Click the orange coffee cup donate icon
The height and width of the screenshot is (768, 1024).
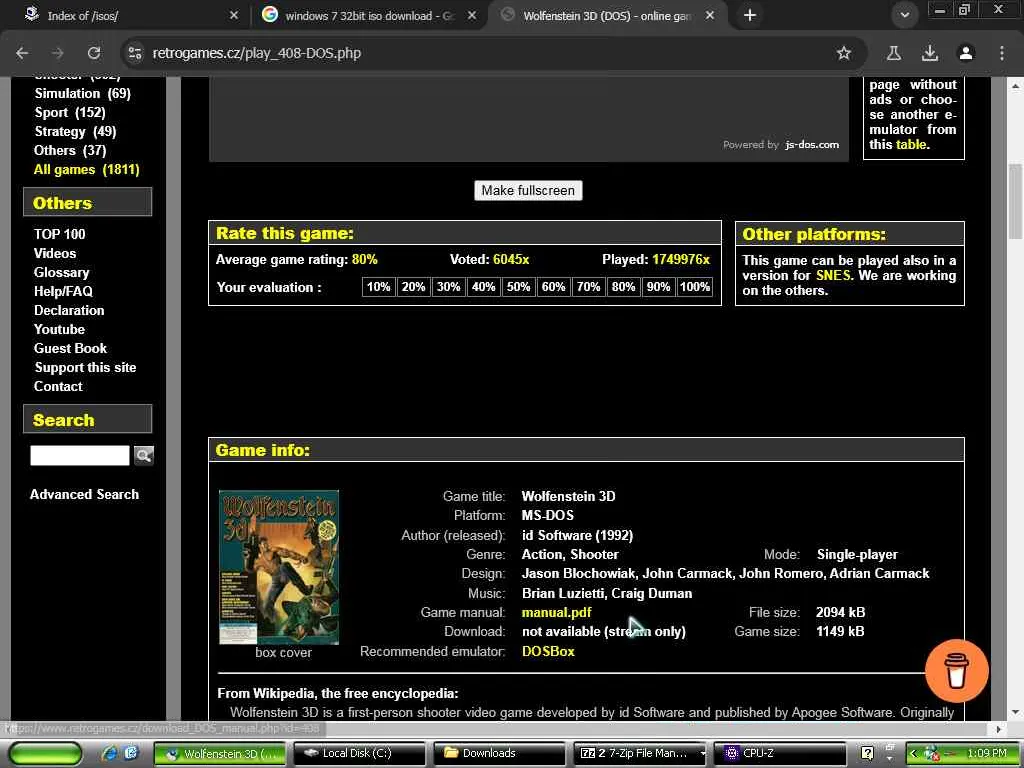pyautogui.click(x=957, y=671)
